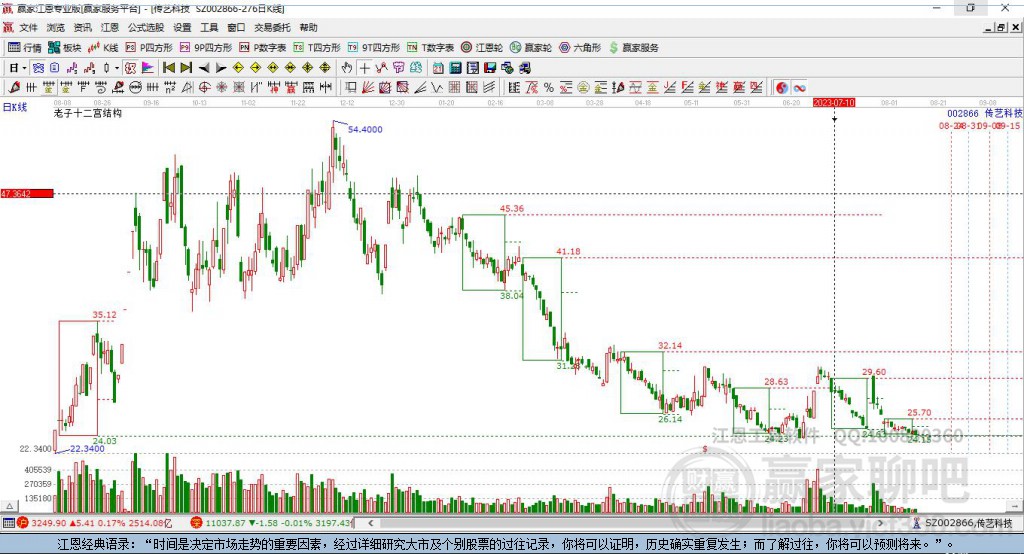Click the red 47.3642 price label
The width and height of the screenshot is (1024, 554).
pyautogui.click(x=26, y=193)
